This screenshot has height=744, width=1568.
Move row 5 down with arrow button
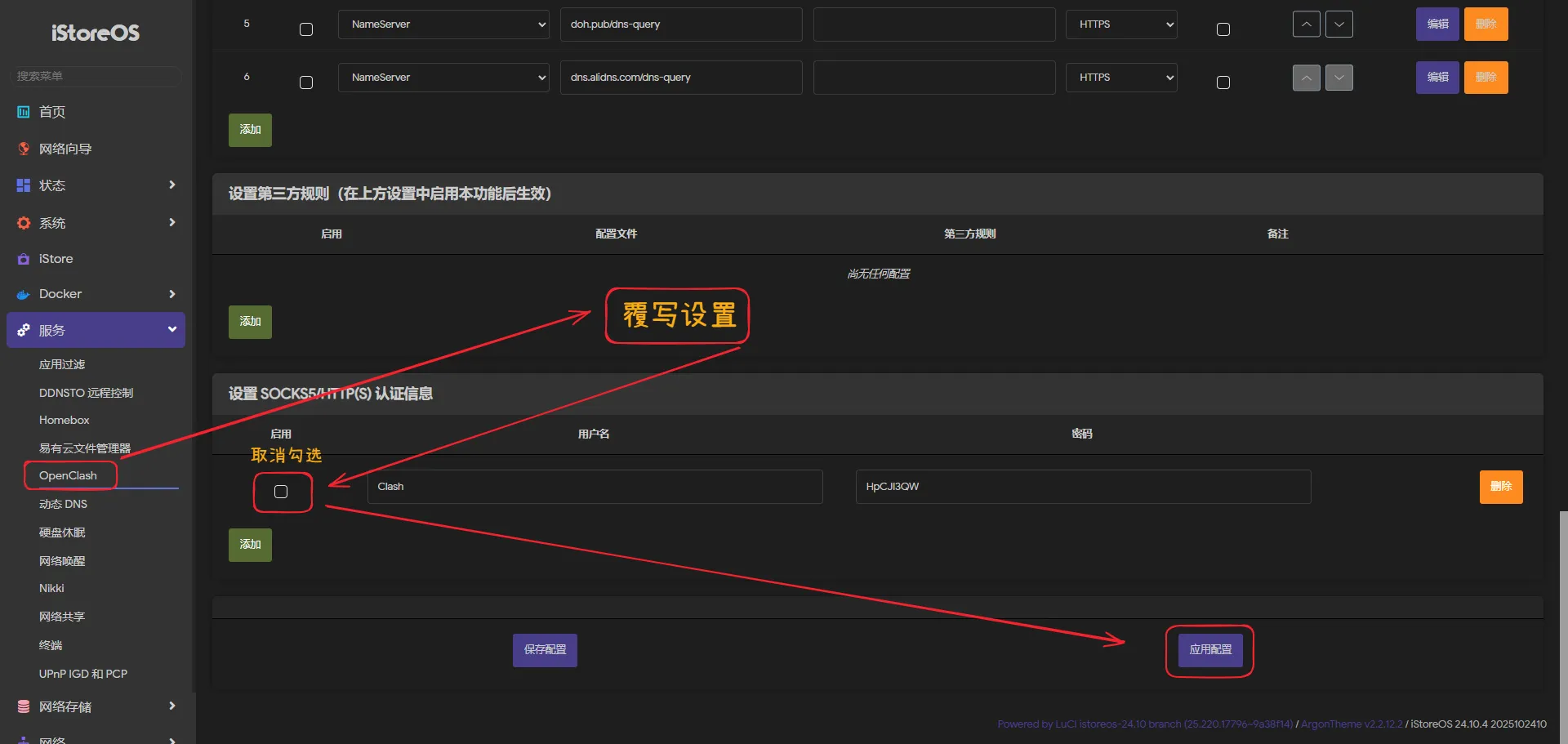click(x=1339, y=25)
